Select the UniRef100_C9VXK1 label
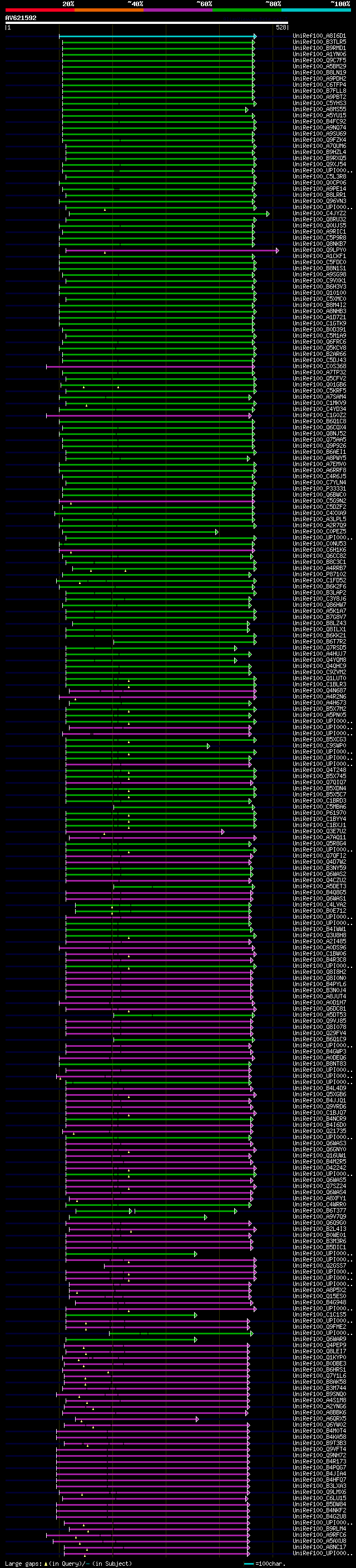 tap(319, 281)
